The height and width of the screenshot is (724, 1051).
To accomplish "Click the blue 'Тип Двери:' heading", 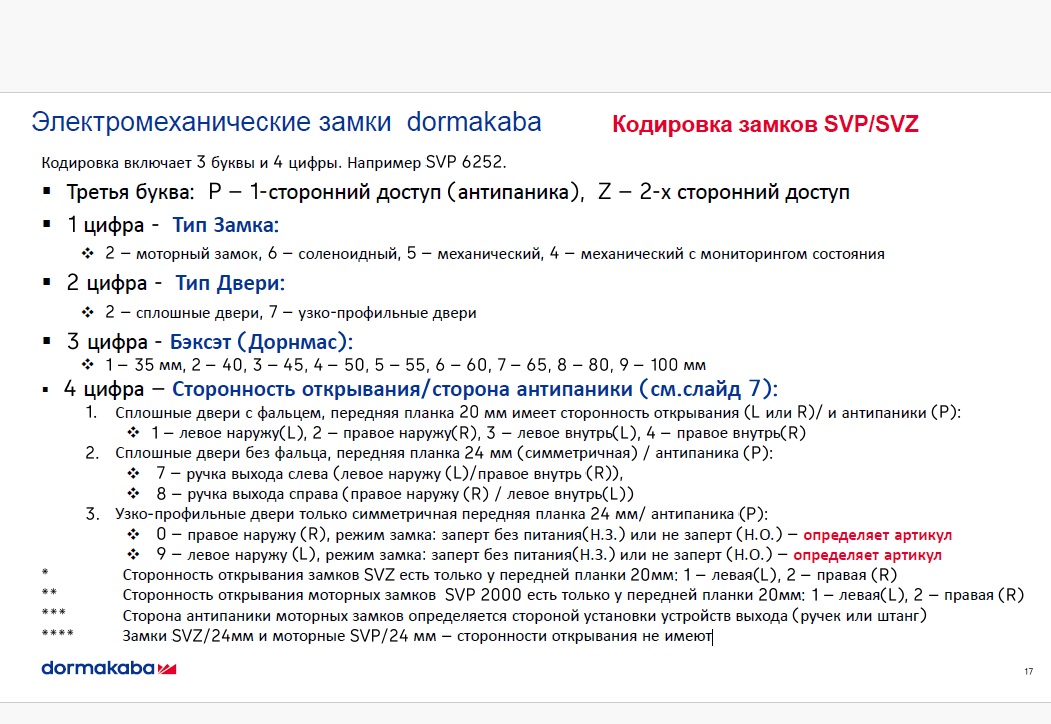I will click(230, 283).
